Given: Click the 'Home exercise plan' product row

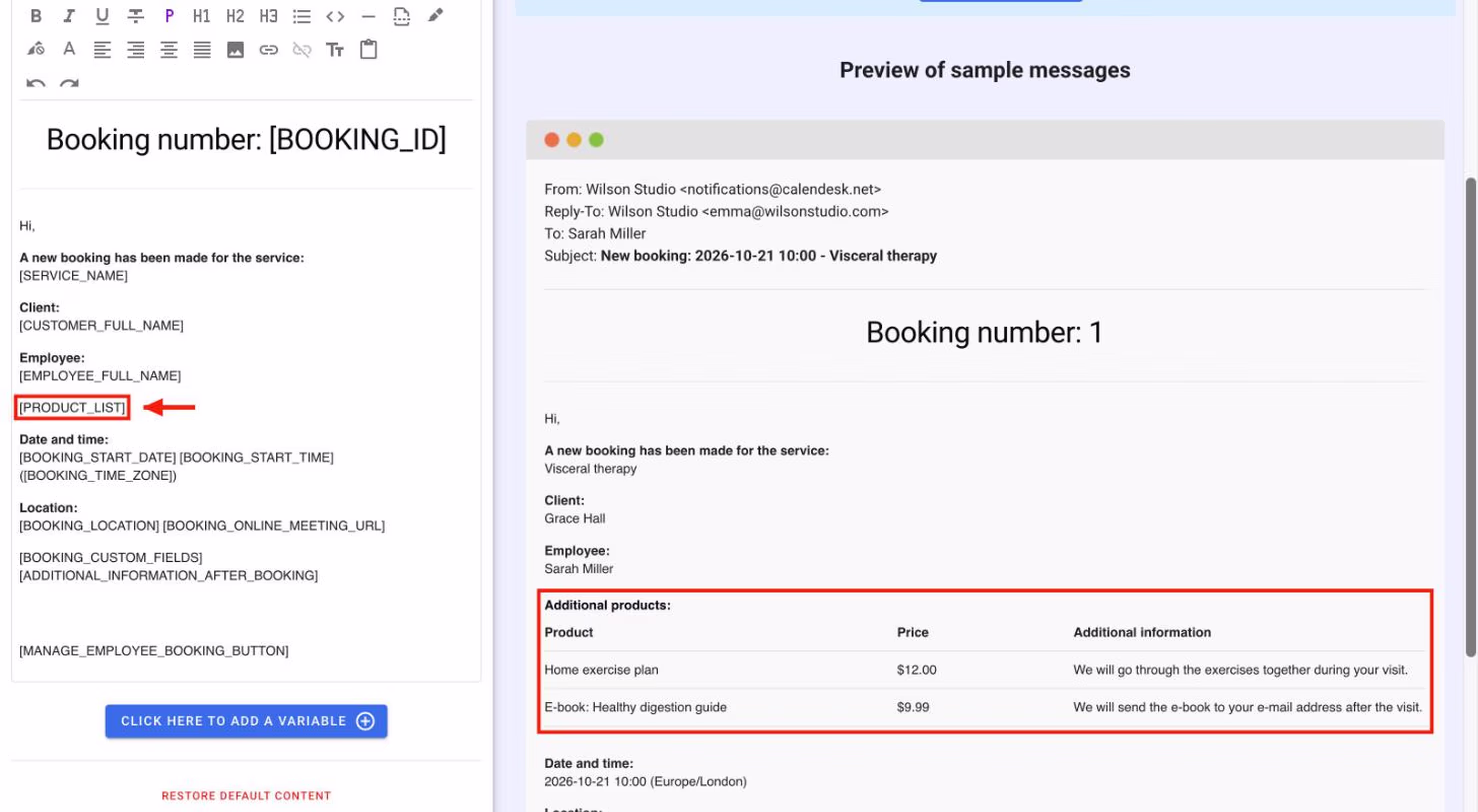Looking at the screenshot, I should coord(985,670).
